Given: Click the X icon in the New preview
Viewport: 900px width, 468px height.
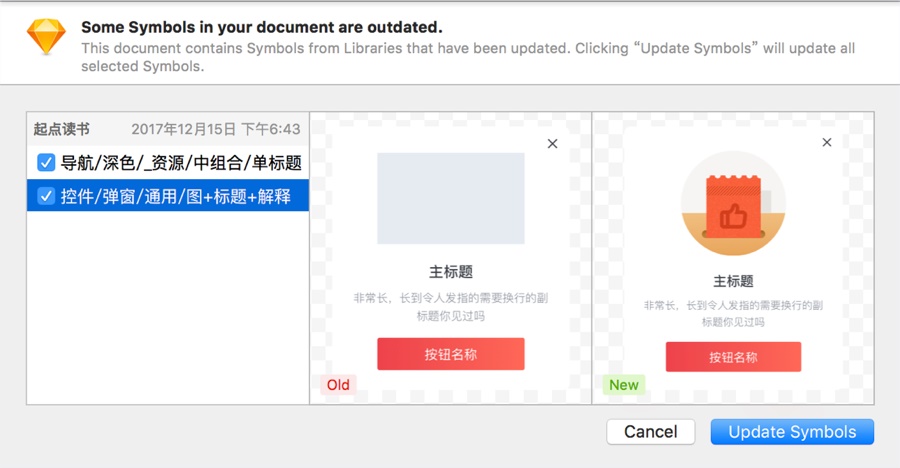Looking at the screenshot, I should tap(826, 143).
